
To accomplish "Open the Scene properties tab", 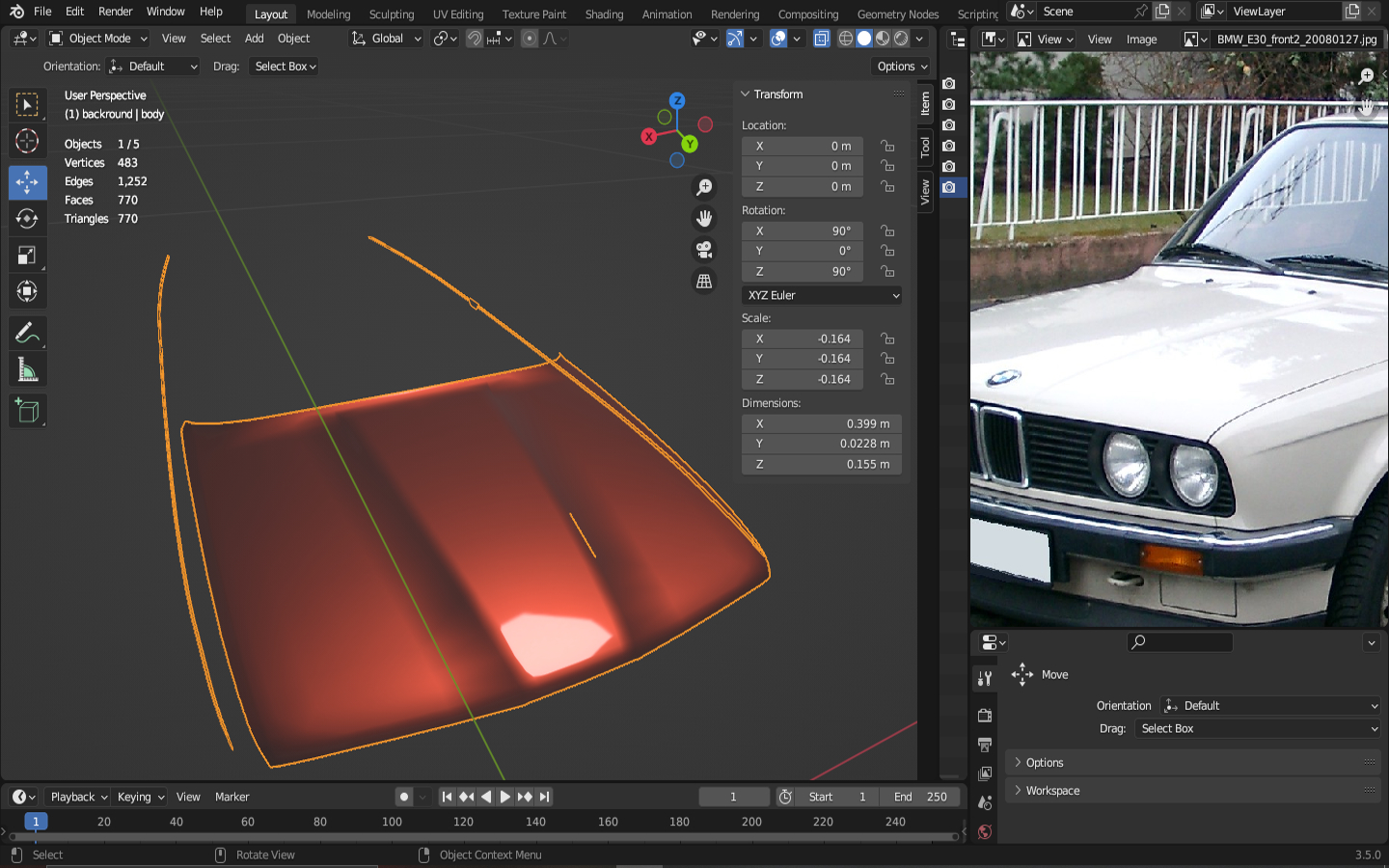I will click(x=985, y=802).
